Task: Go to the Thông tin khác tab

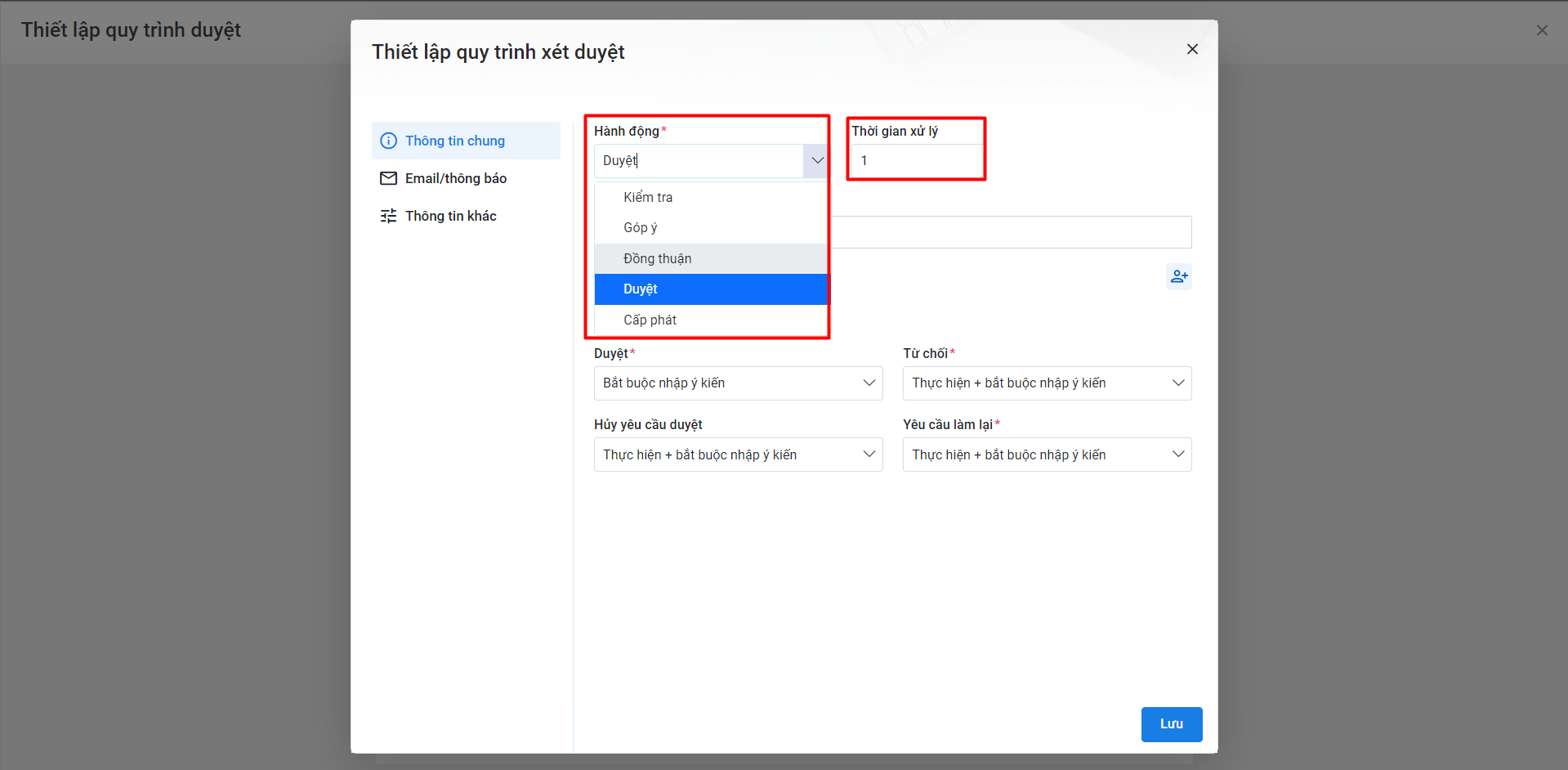Action: point(466,216)
